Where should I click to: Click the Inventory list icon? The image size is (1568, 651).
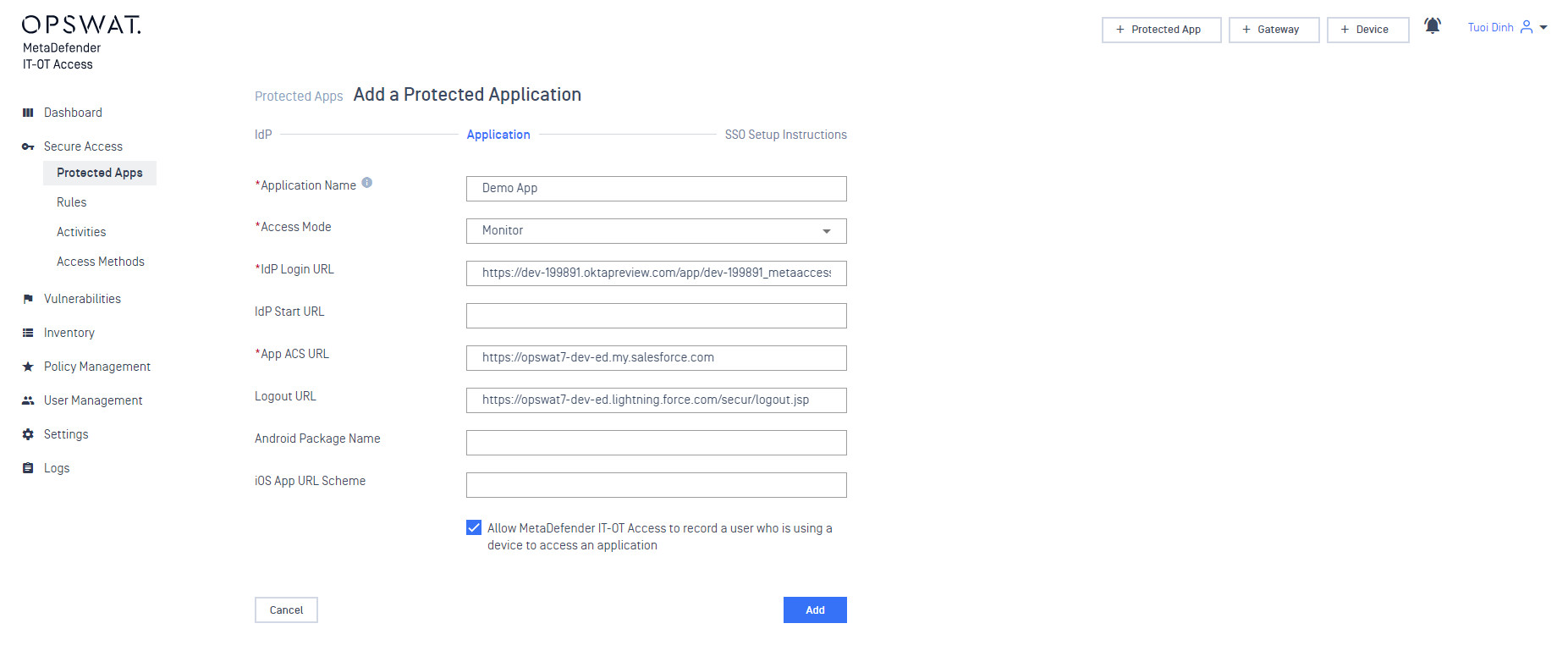pyautogui.click(x=28, y=333)
